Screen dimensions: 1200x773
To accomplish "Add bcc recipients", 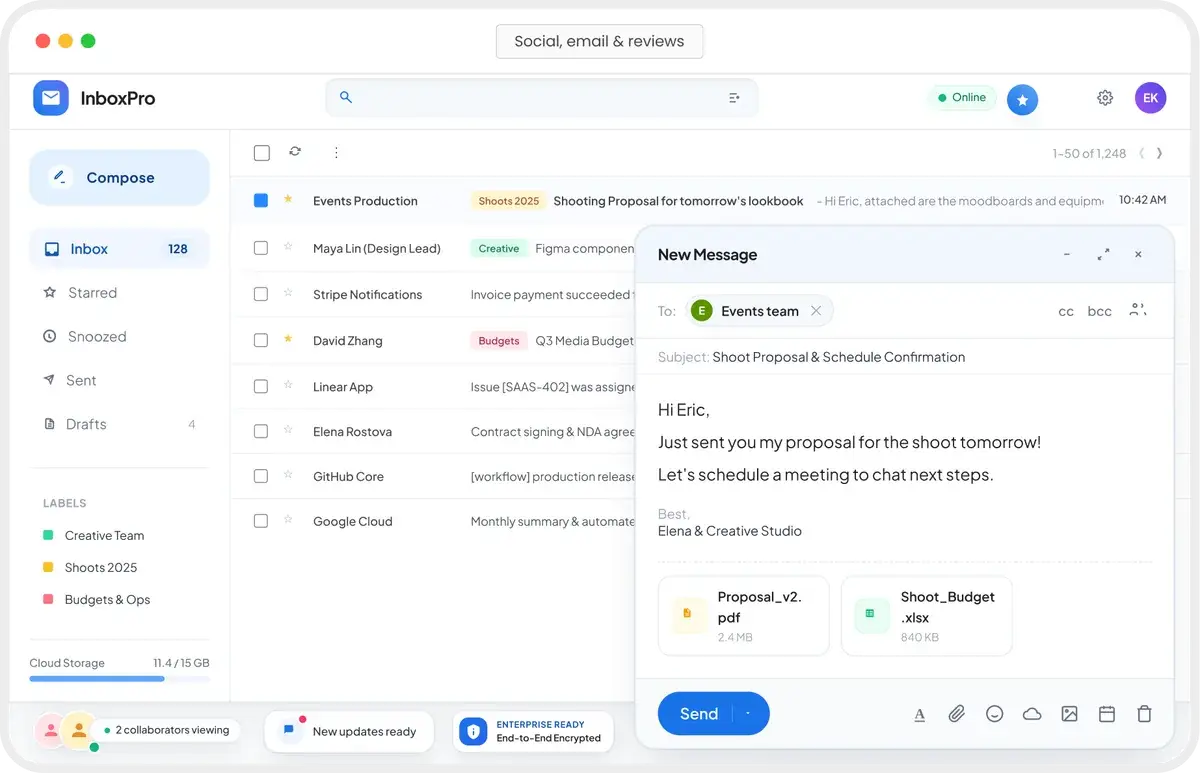I will click(1100, 311).
